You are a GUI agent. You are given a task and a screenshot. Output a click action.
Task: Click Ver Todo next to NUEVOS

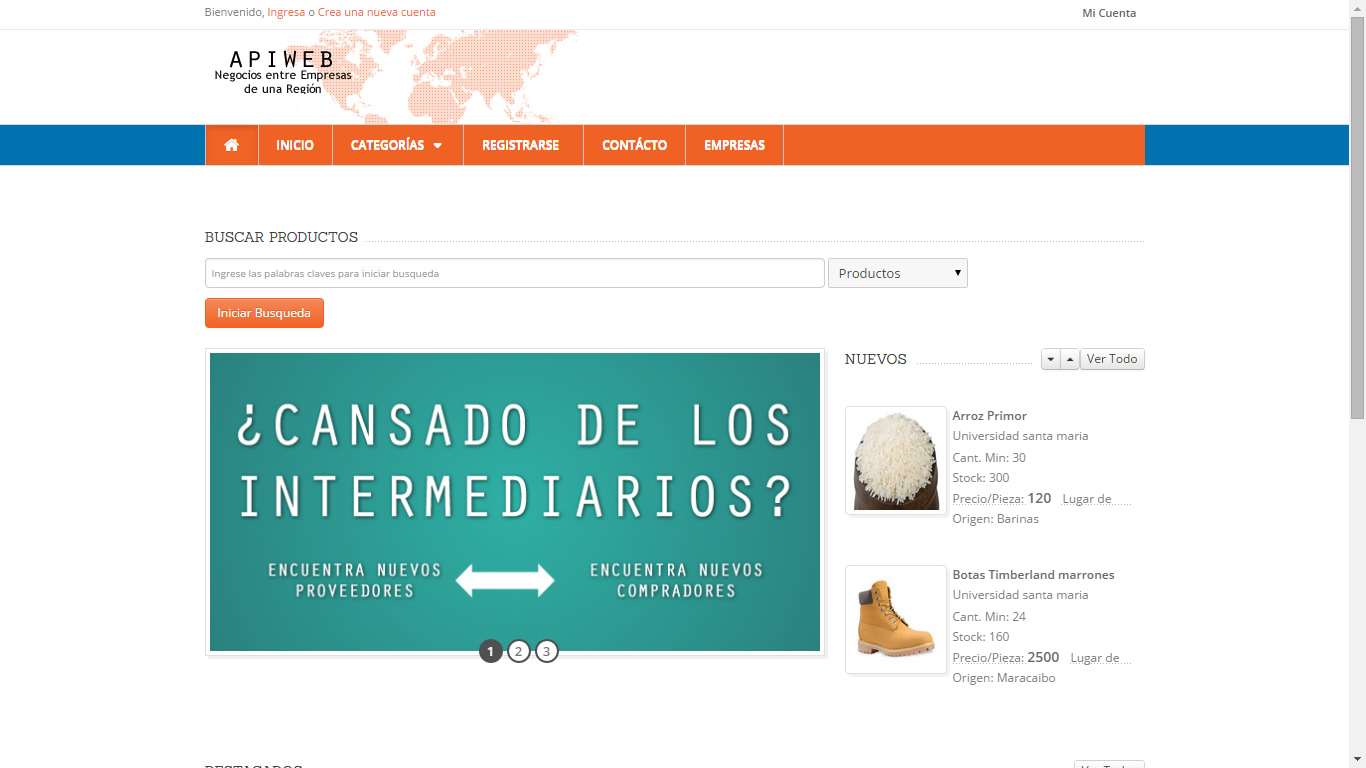pyautogui.click(x=1111, y=358)
